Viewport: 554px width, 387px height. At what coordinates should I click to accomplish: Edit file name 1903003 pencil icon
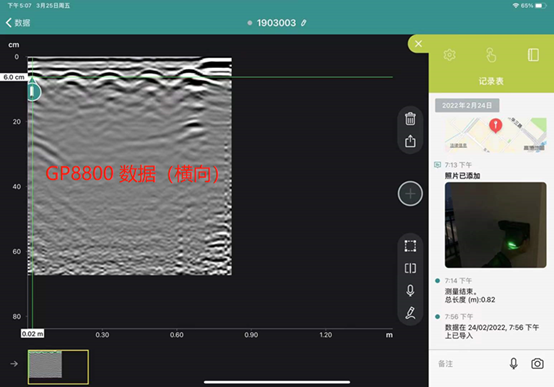pos(303,23)
